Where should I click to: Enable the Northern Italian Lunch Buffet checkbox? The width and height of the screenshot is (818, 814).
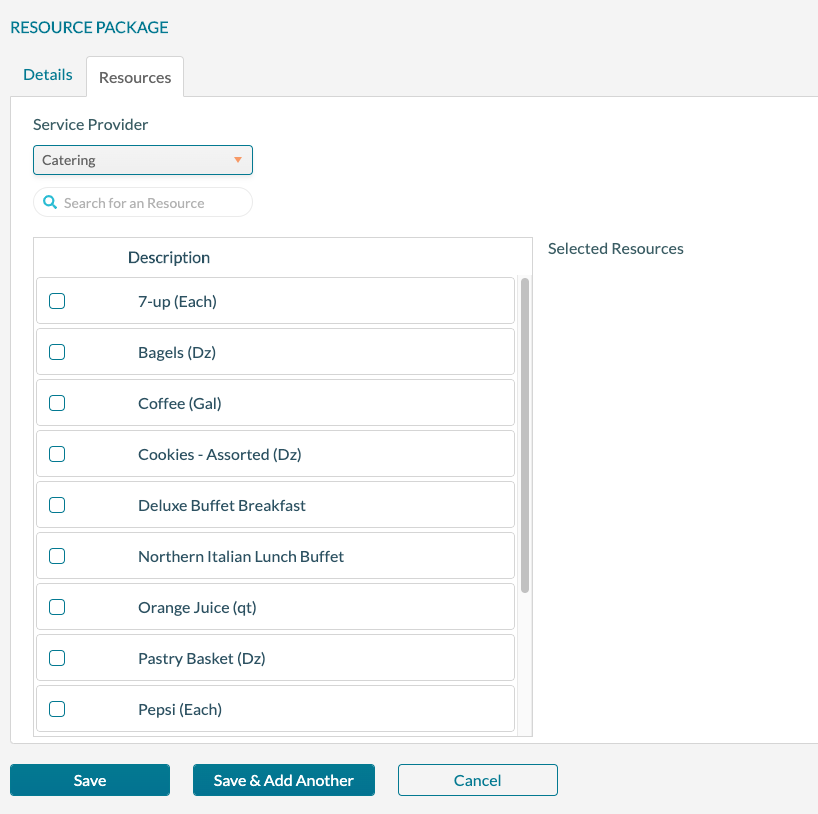pos(57,555)
